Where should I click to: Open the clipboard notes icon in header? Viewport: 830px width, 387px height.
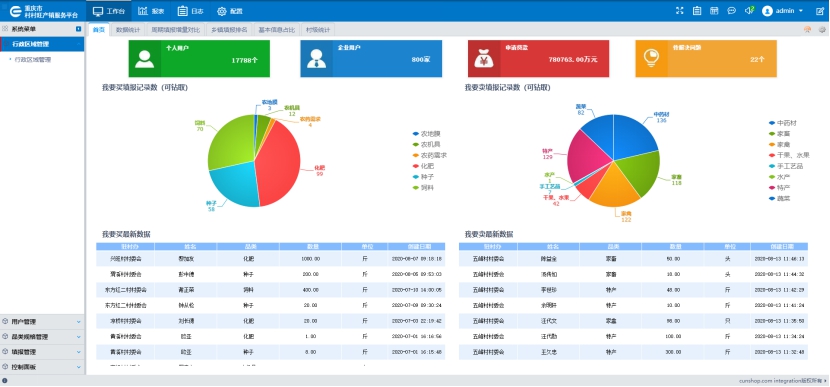coord(697,11)
